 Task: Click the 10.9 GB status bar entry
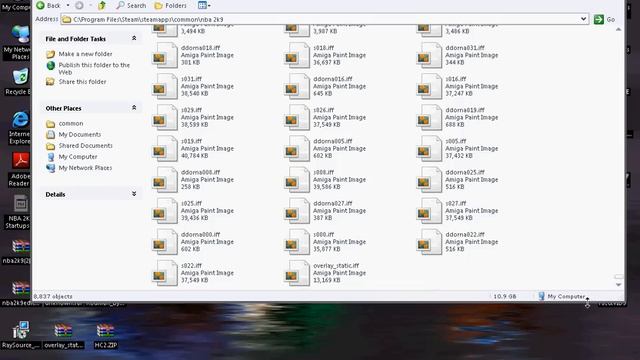pyautogui.click(x=504, y=296)
